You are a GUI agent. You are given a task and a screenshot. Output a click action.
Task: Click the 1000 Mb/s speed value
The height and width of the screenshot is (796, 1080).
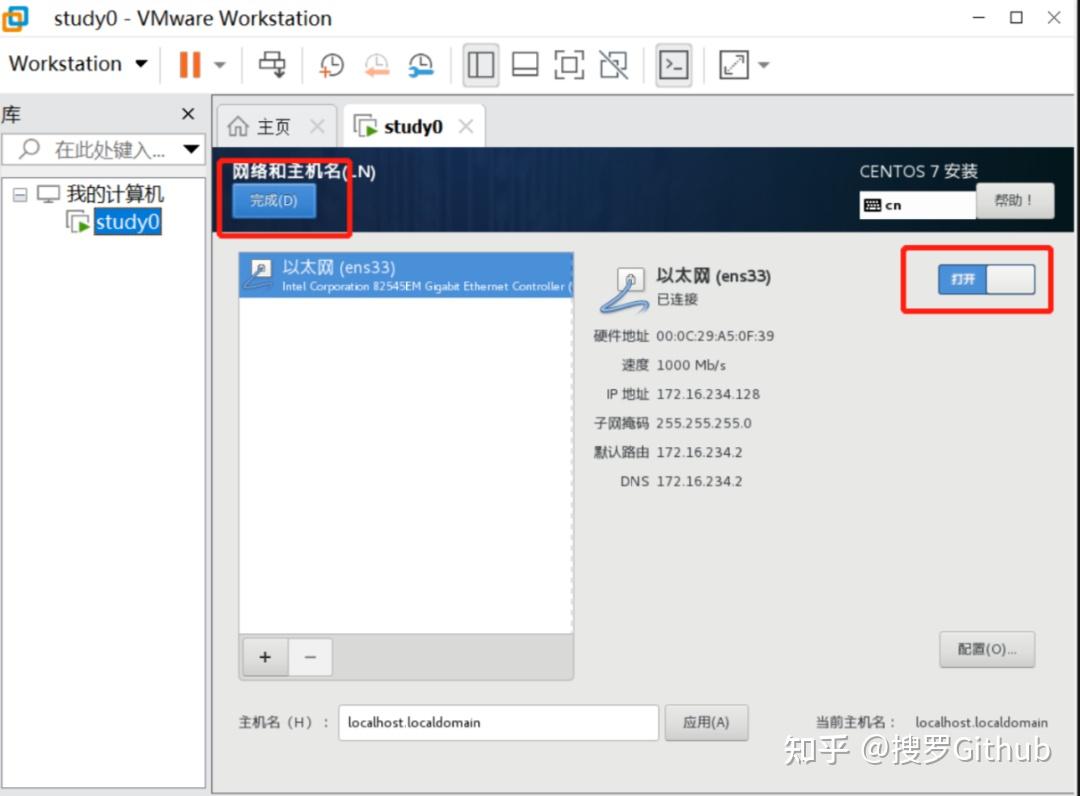click(x=691, y=365)
